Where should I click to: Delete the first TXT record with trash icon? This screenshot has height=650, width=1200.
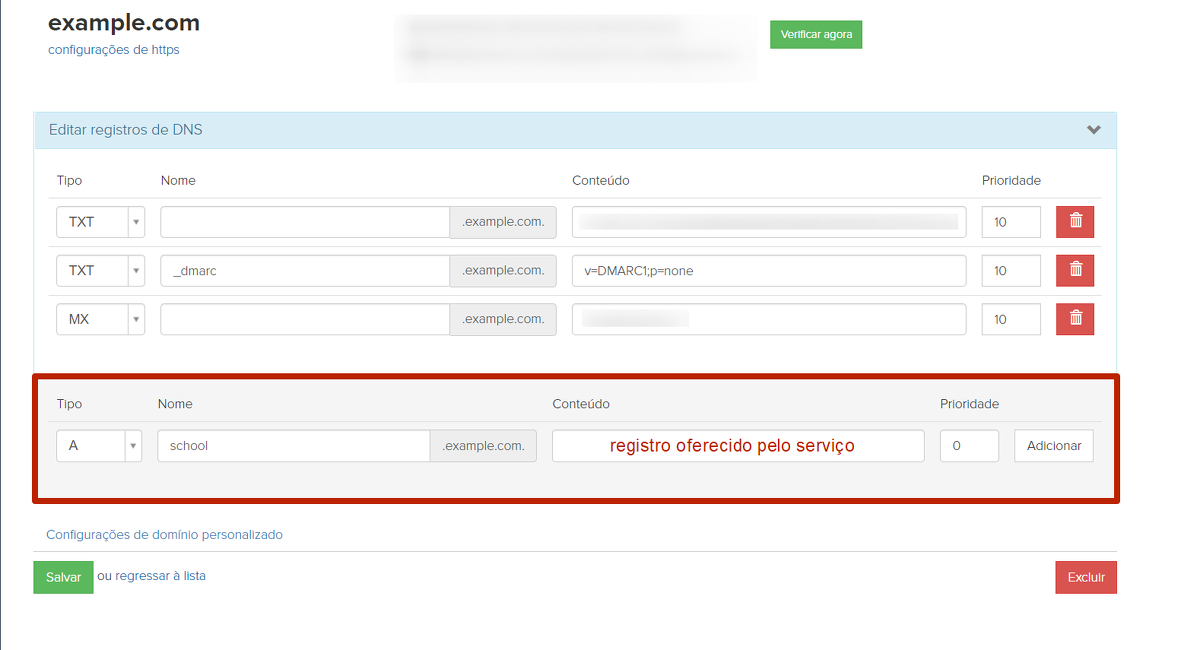point(1075,222)
